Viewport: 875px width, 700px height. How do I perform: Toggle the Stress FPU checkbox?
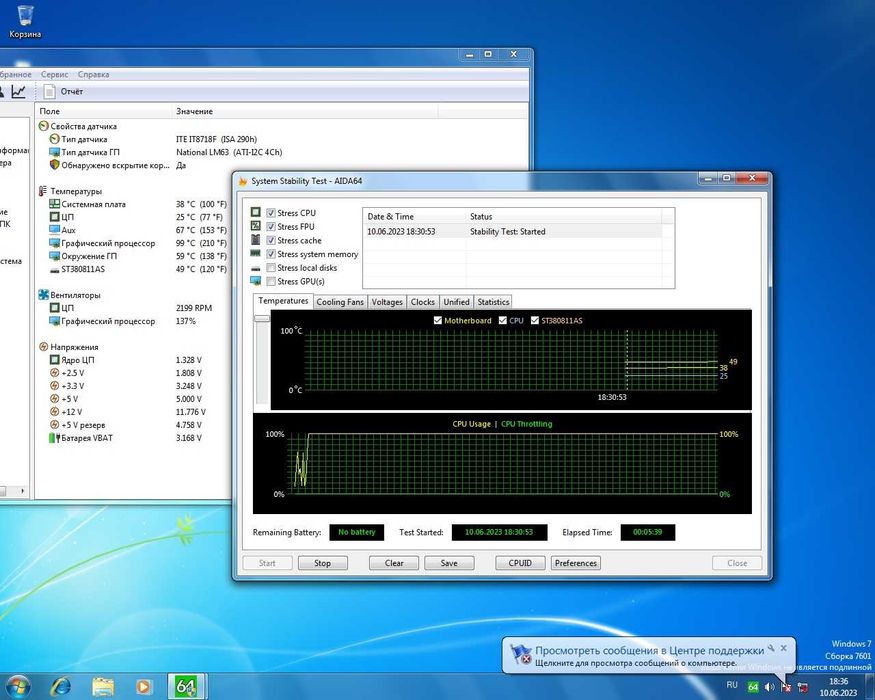[x=271, y=227]
